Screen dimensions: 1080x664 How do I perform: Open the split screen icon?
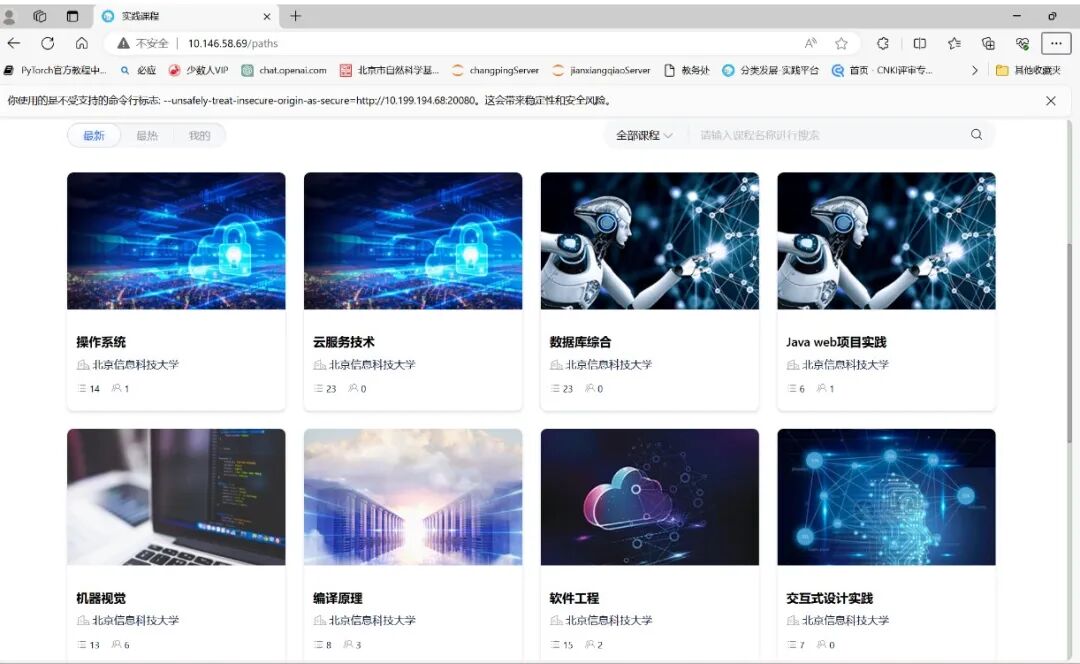click(x=920, y=43)
